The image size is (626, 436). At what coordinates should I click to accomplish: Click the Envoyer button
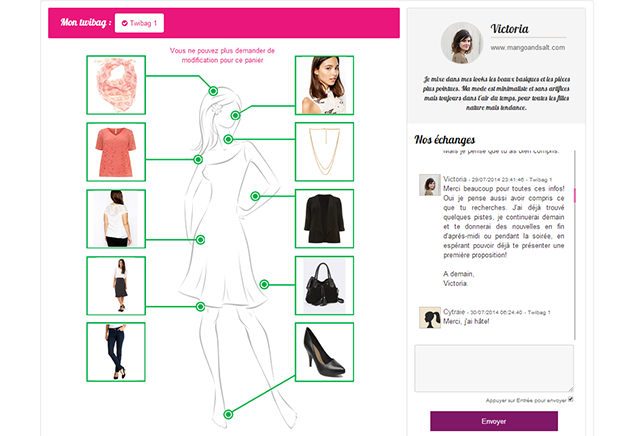coord(494,421)
